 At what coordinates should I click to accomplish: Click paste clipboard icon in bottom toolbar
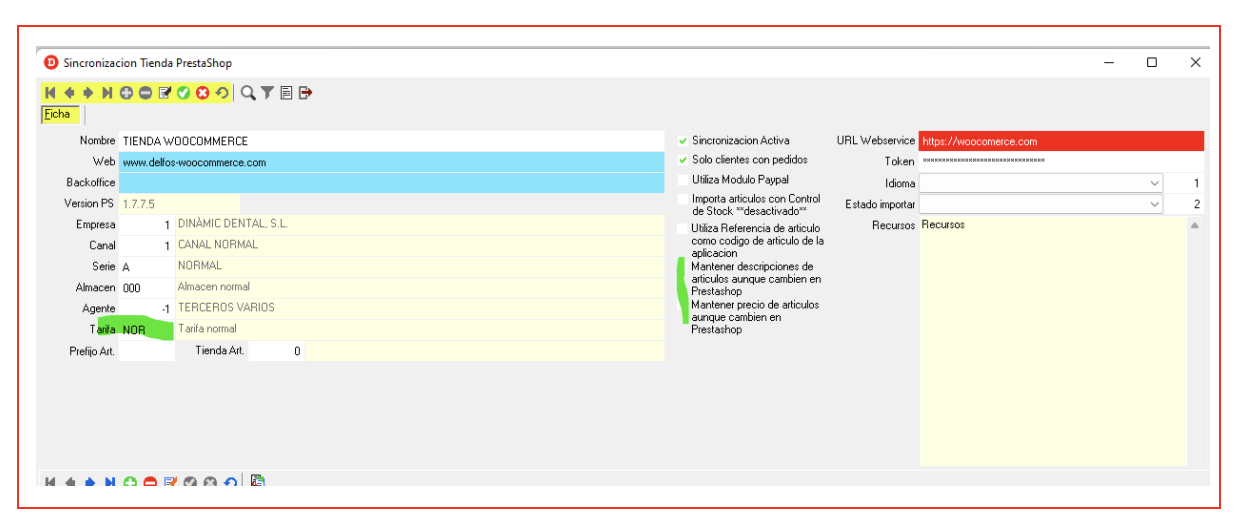pyautogui.click(x=258, y=481)
